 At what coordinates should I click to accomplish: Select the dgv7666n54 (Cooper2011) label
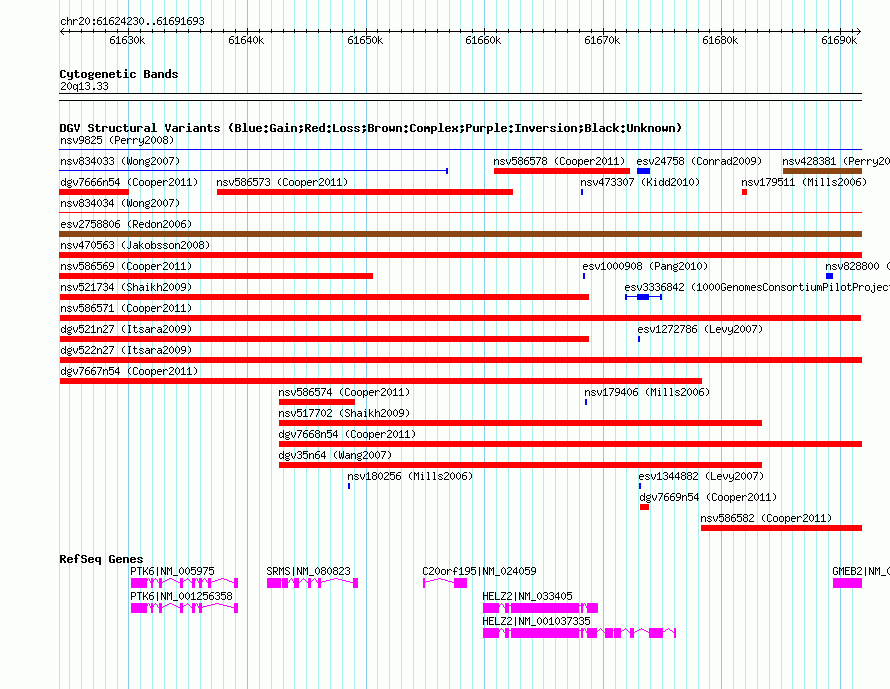coord(129,182)
